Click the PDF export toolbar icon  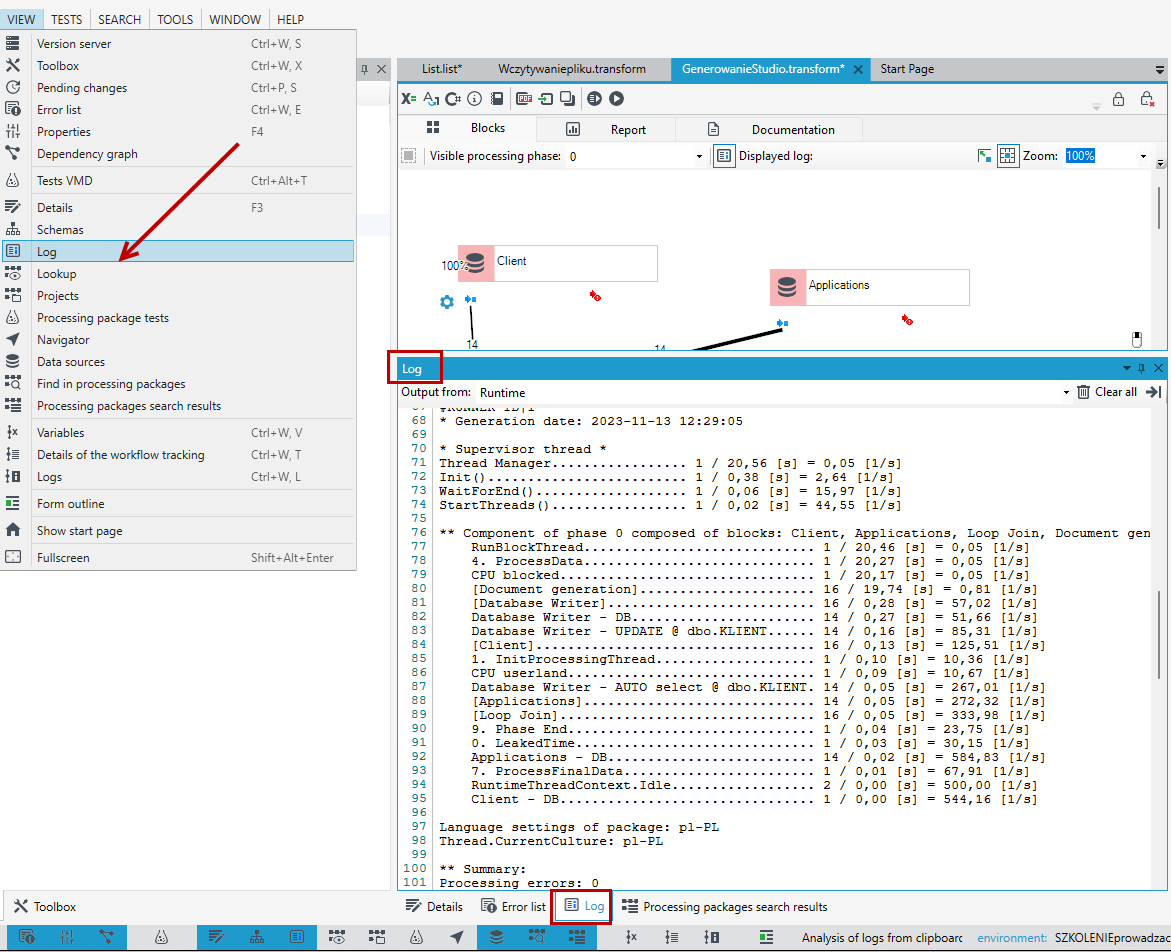[524, 99]
